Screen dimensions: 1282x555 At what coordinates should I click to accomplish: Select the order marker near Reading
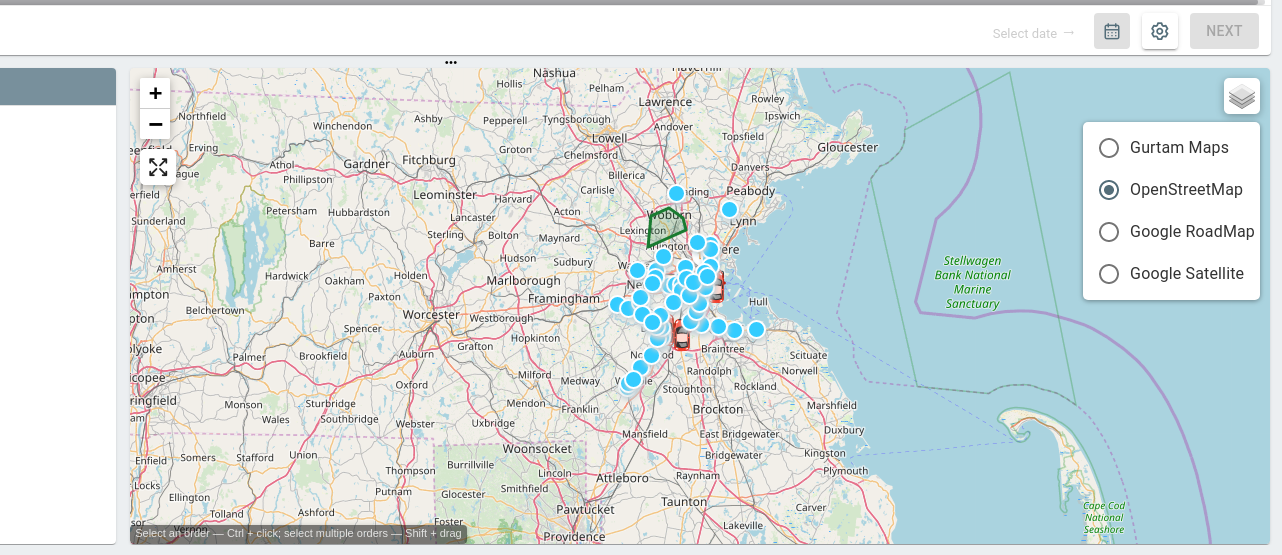pyautogui.click(x=676, y=193)
